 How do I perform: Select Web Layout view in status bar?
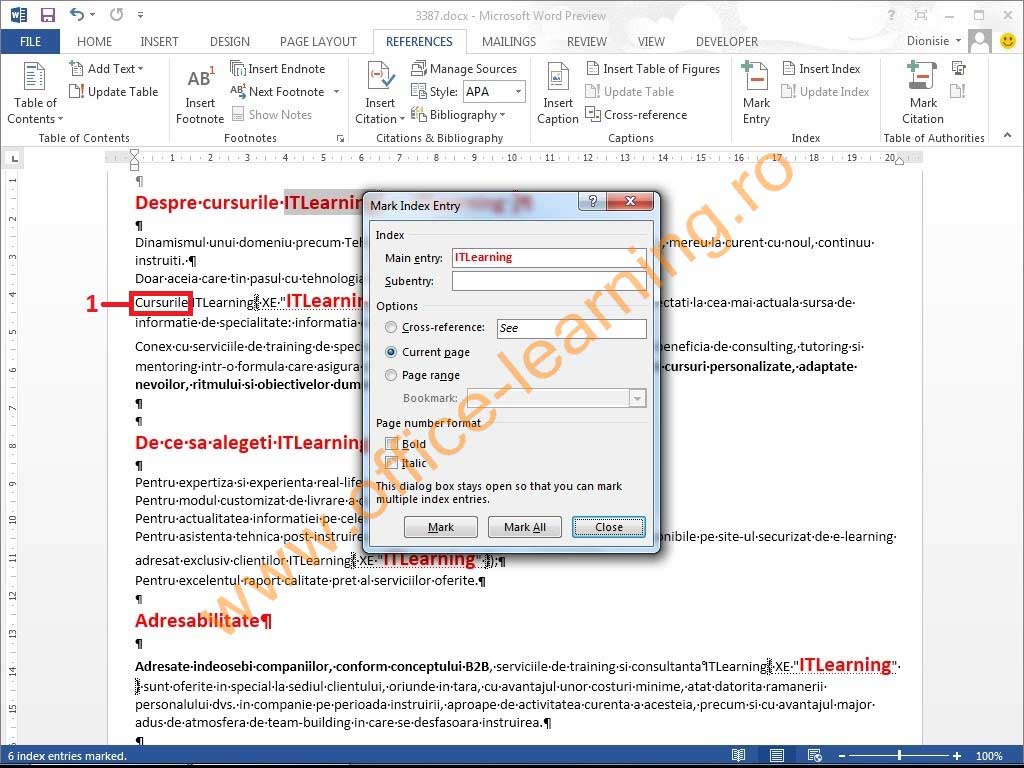[x=814, y=756]
